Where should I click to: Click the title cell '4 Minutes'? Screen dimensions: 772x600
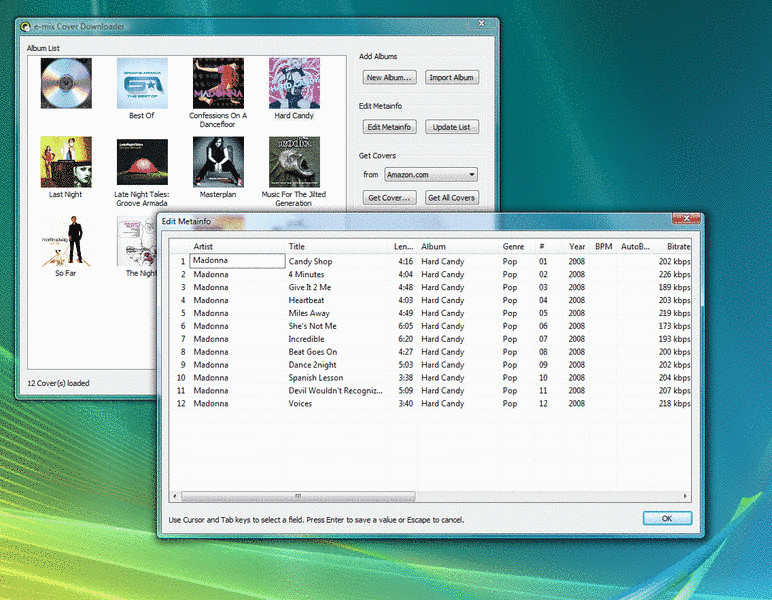[306, 274]
